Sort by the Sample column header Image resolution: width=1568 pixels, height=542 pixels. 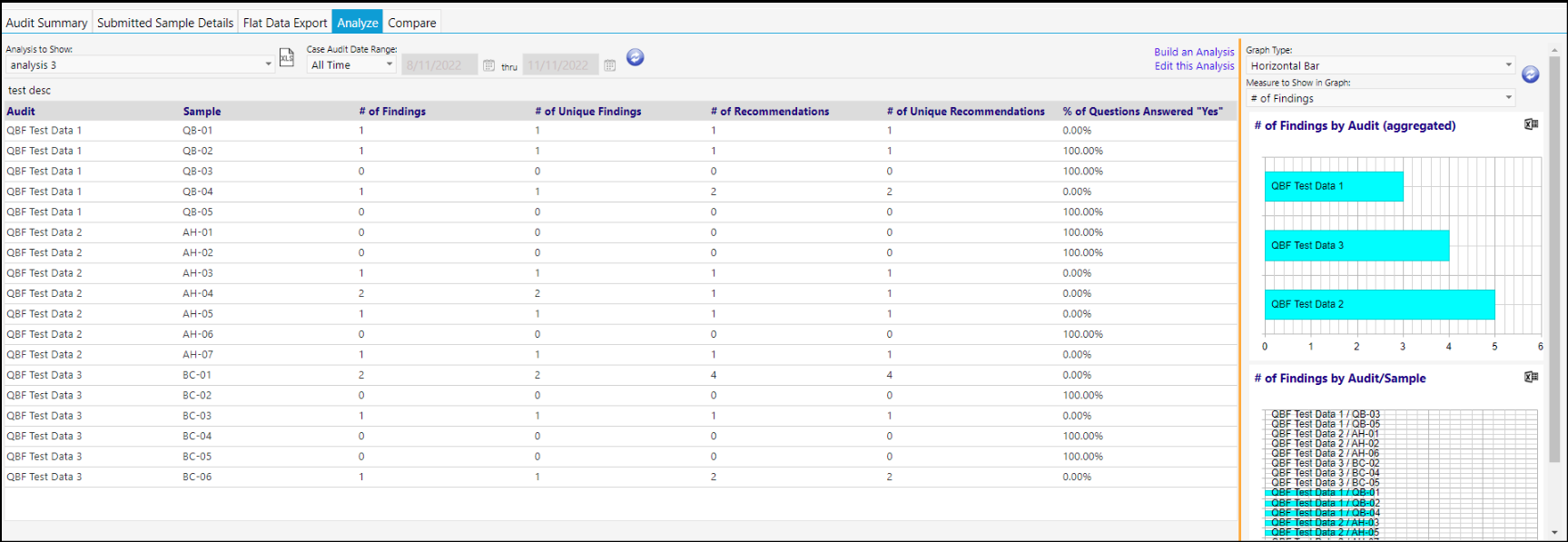coord(202,112)
